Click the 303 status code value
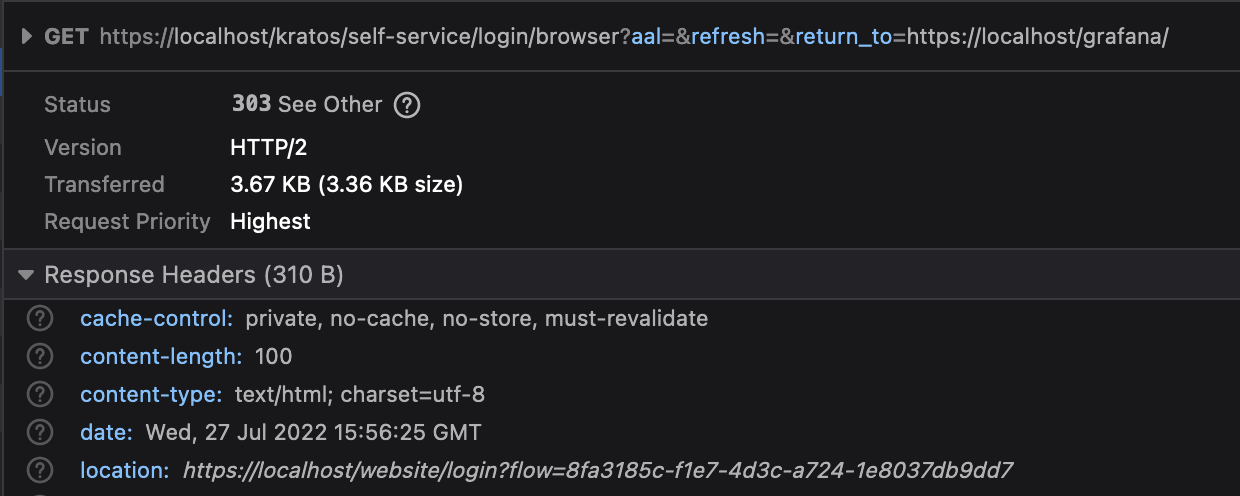Image resolution: width=1240 pixels, height=496 pixels. click(251, 104)
